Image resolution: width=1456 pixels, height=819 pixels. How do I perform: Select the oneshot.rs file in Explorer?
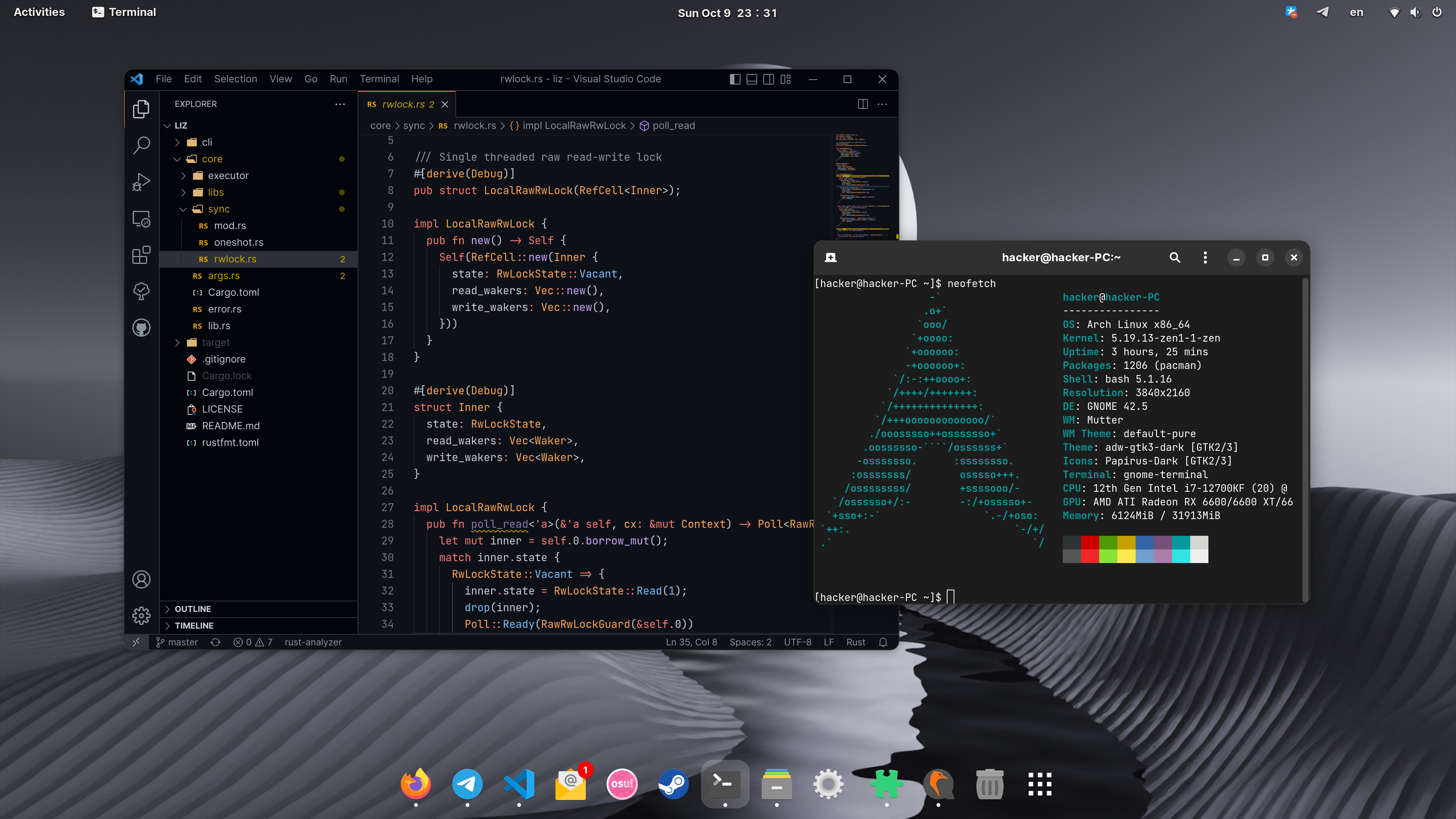239,242
